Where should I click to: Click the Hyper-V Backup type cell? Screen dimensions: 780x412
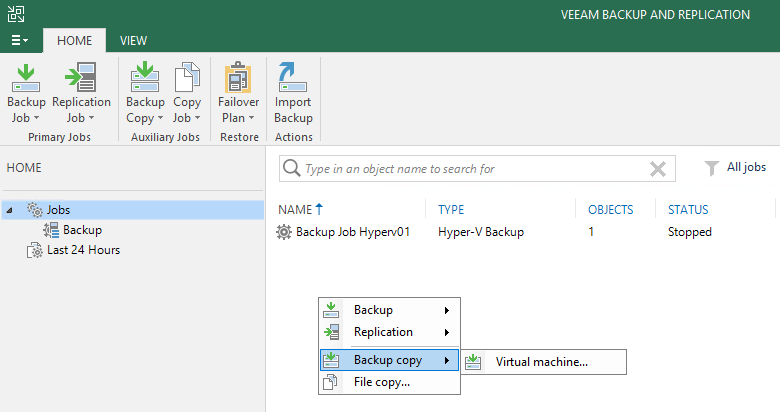(x=481, y=232)
